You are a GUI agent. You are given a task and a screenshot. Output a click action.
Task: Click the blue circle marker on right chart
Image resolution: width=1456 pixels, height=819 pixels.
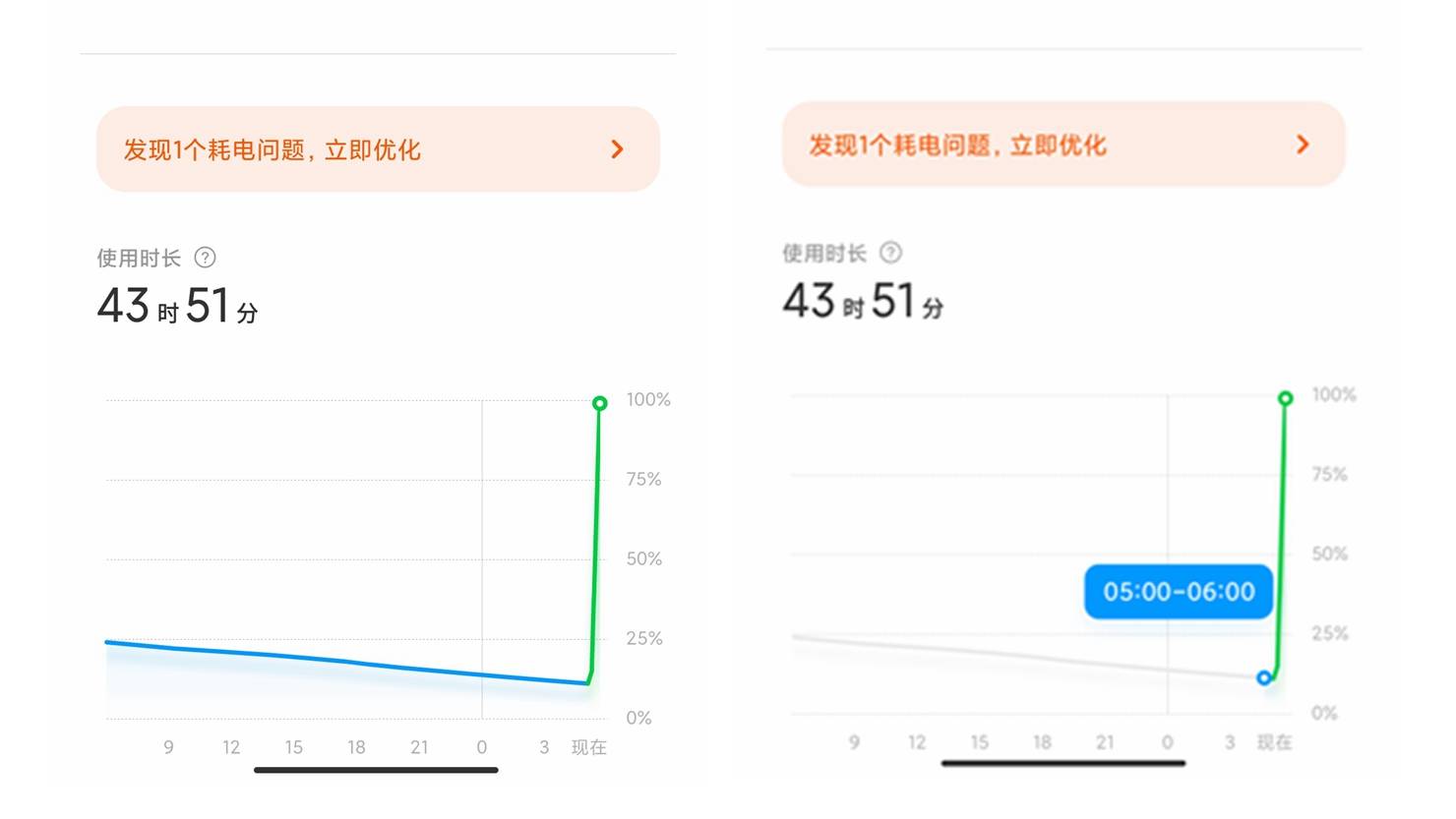click(1264, 677)
